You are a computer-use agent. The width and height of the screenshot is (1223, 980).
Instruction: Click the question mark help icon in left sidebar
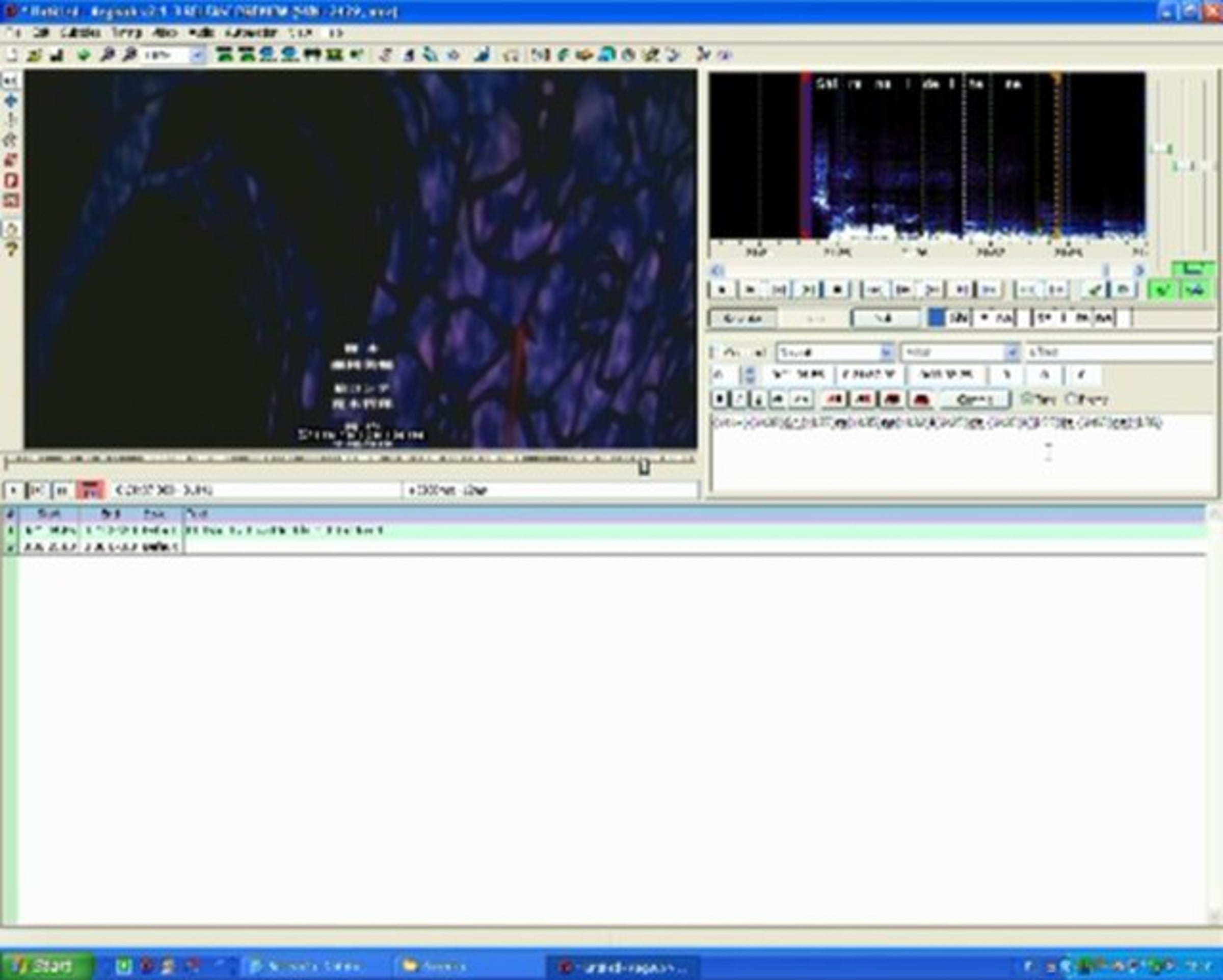pyautogui.click(x=11, y=249)
